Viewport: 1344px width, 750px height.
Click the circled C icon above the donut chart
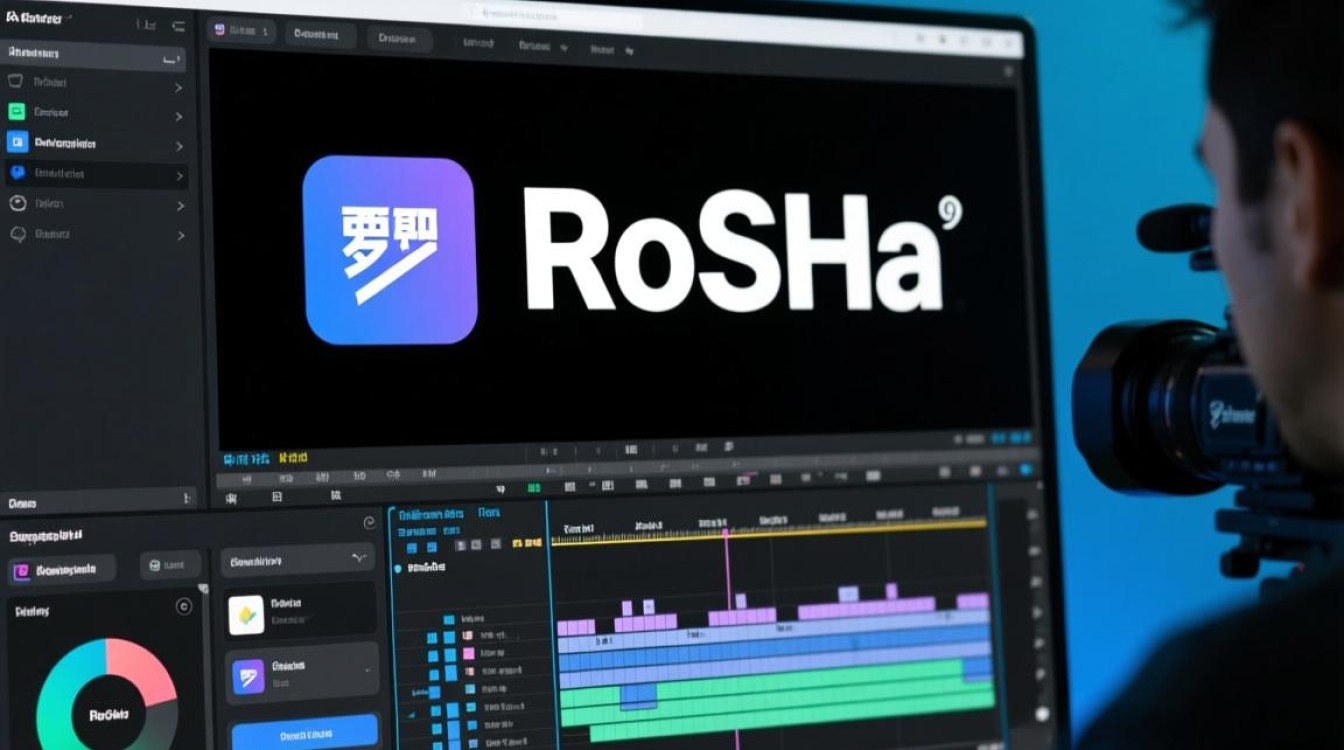183,606
